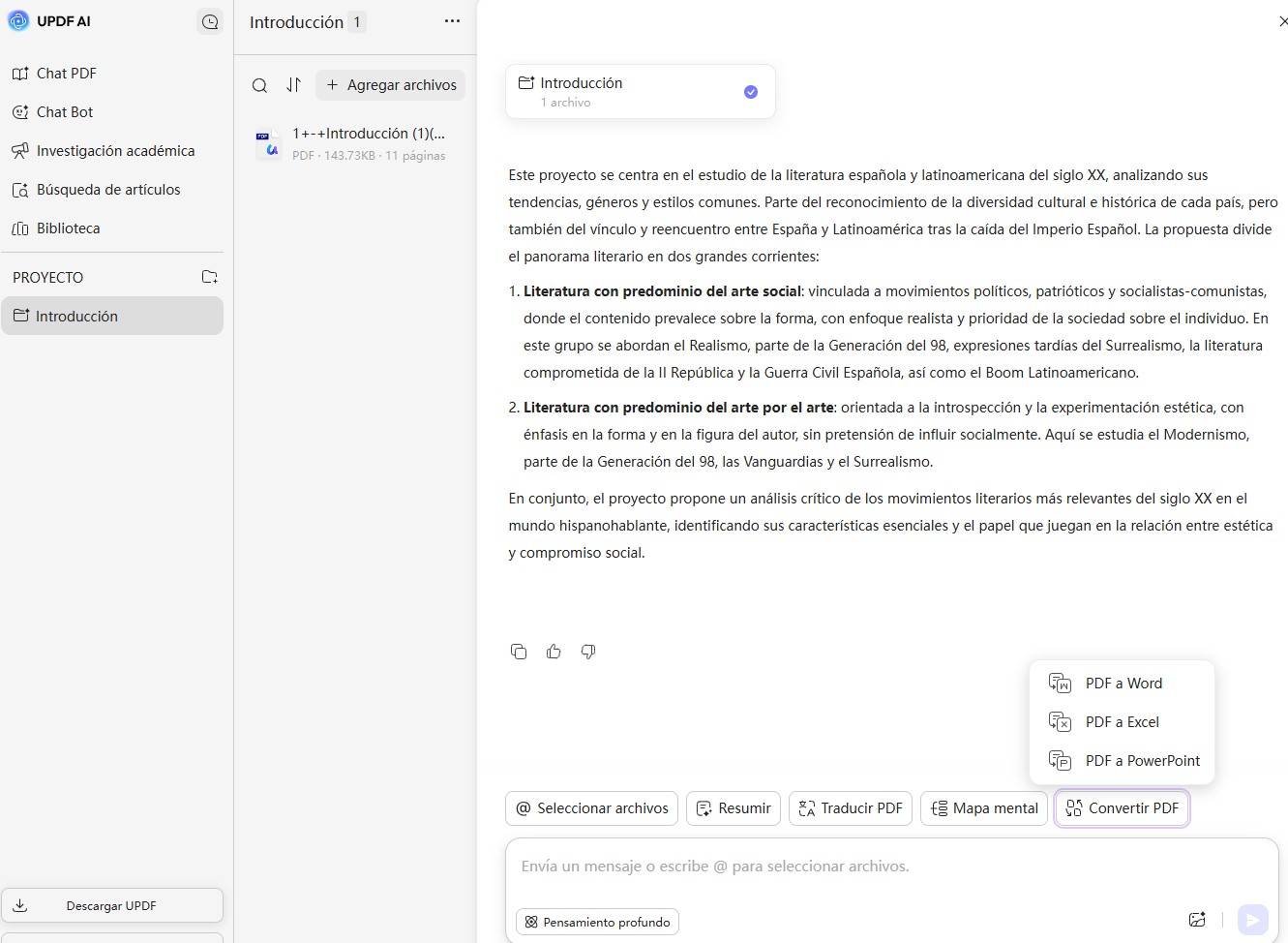
Task: Toggle the Introducción project checkmark
Action: (x=751, y=92)
